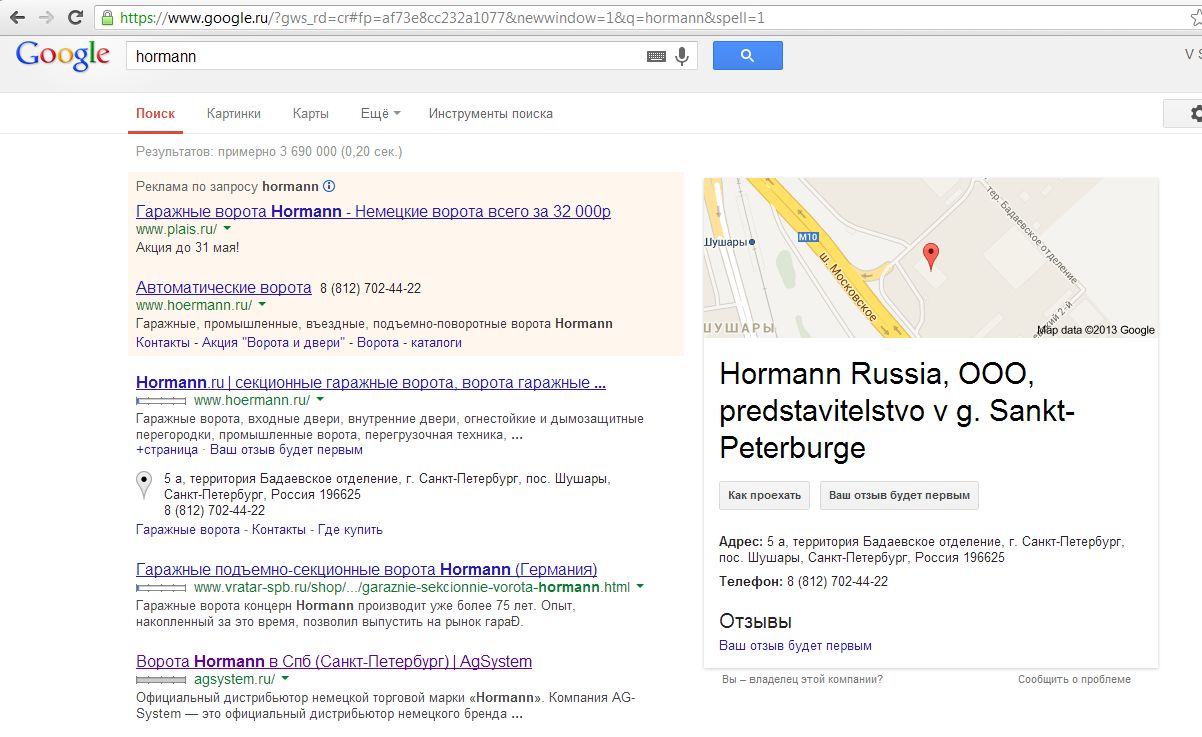Expand the Ещё menu
Viewport: 1202px width, 737px height.
pos(380,114)
